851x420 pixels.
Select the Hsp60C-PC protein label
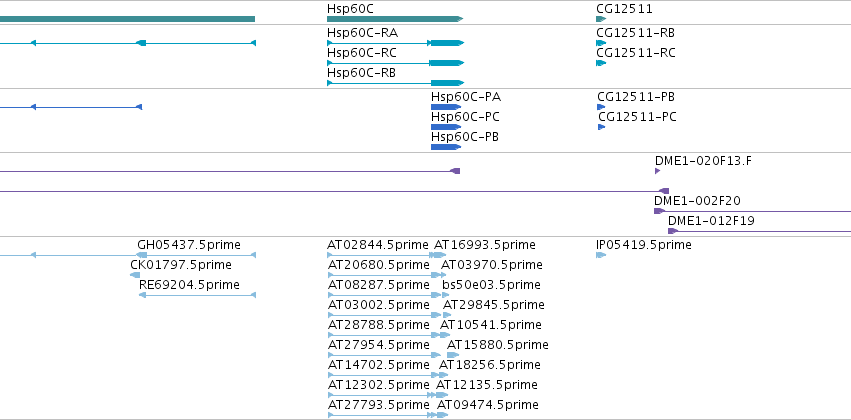[x=465, y=117]
